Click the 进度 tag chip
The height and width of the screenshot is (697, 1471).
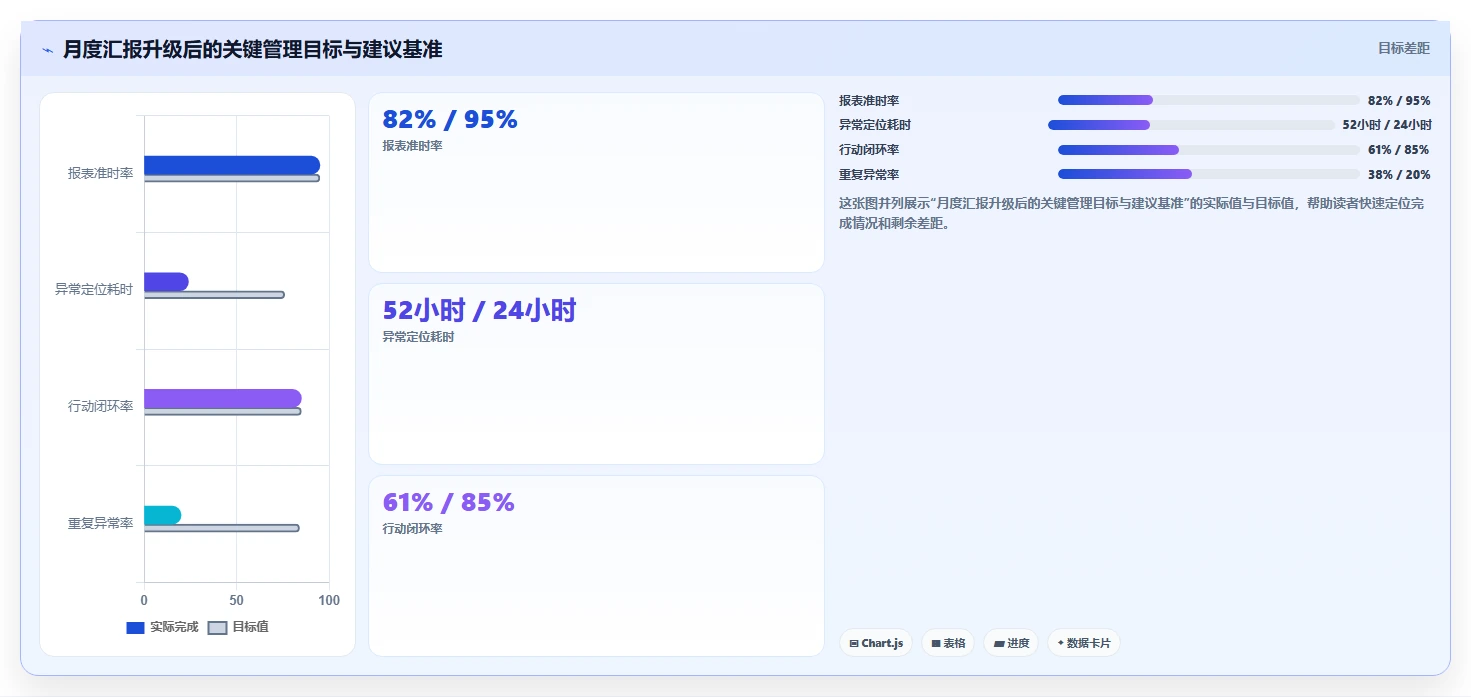point(1012,643)
